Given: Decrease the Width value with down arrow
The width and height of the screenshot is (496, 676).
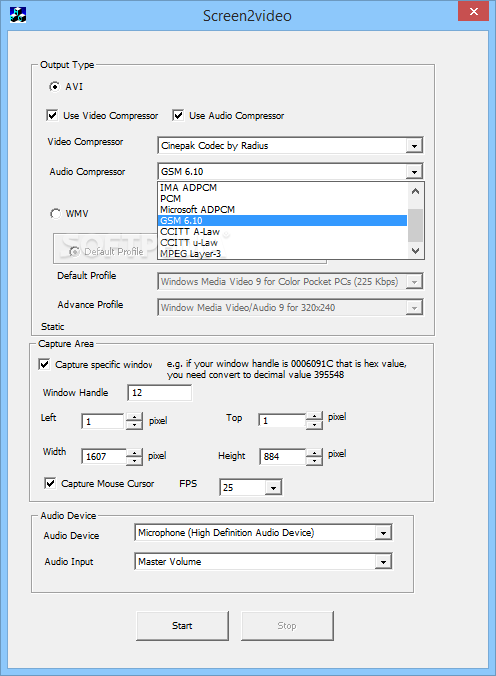Looking at the screenshot, I should click(135, 461).
